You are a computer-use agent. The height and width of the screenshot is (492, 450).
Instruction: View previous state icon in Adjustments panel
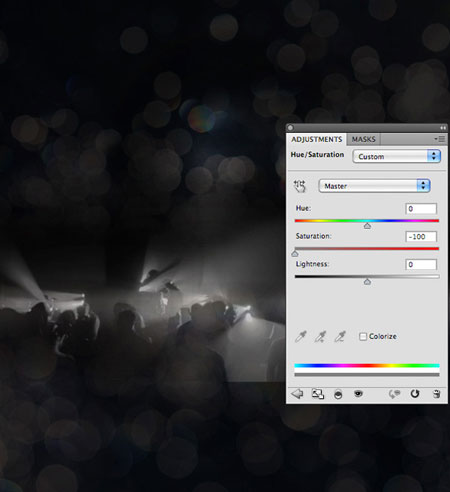(x=394, y=394)
